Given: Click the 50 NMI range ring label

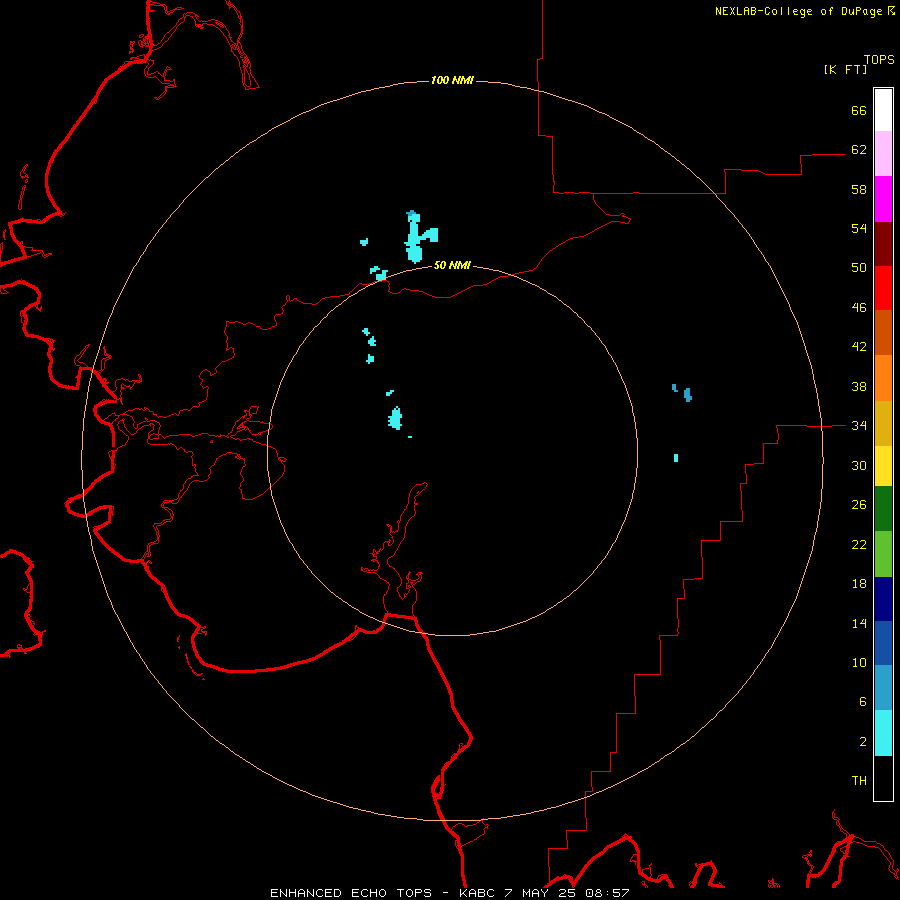Looking at the screenshot, I should point(452,265).
